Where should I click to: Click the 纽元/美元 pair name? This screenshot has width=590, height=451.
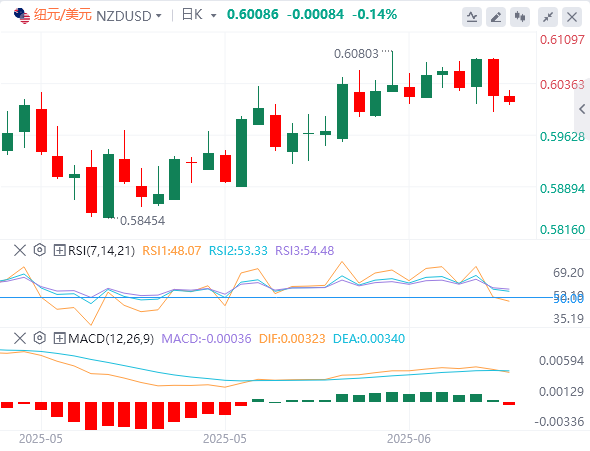pos(63,15)
